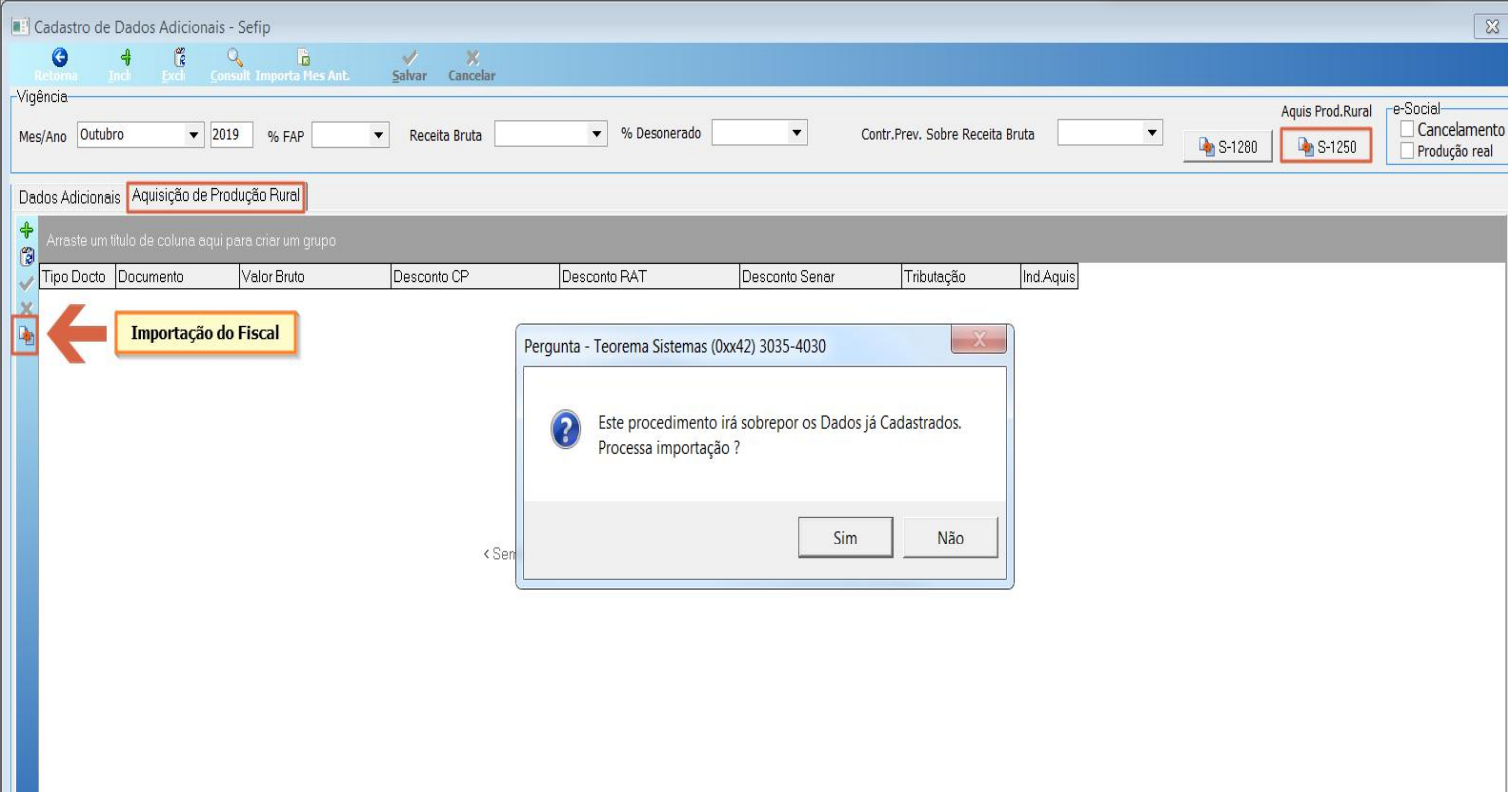Cancel grid edit with the side X icon
Screen dimensions: 1508x792
point(27,308)
